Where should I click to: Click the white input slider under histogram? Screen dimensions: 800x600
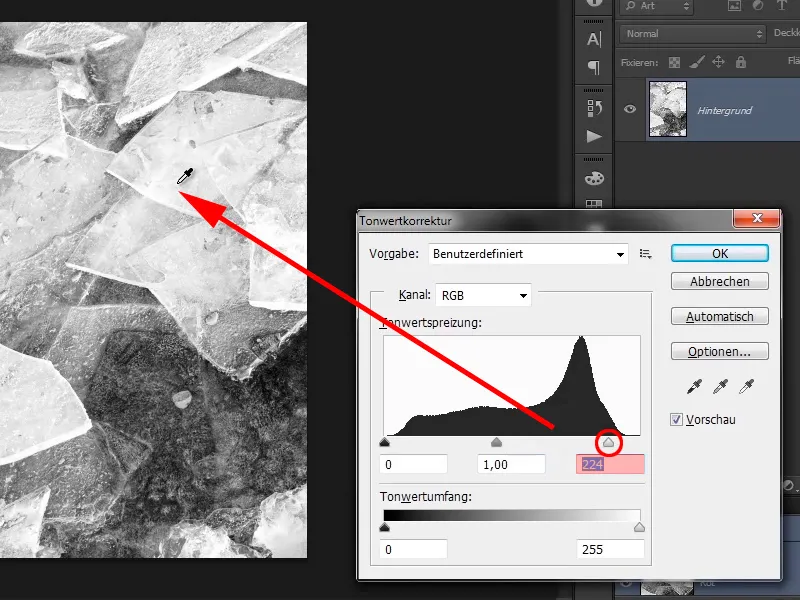[608, 442]
